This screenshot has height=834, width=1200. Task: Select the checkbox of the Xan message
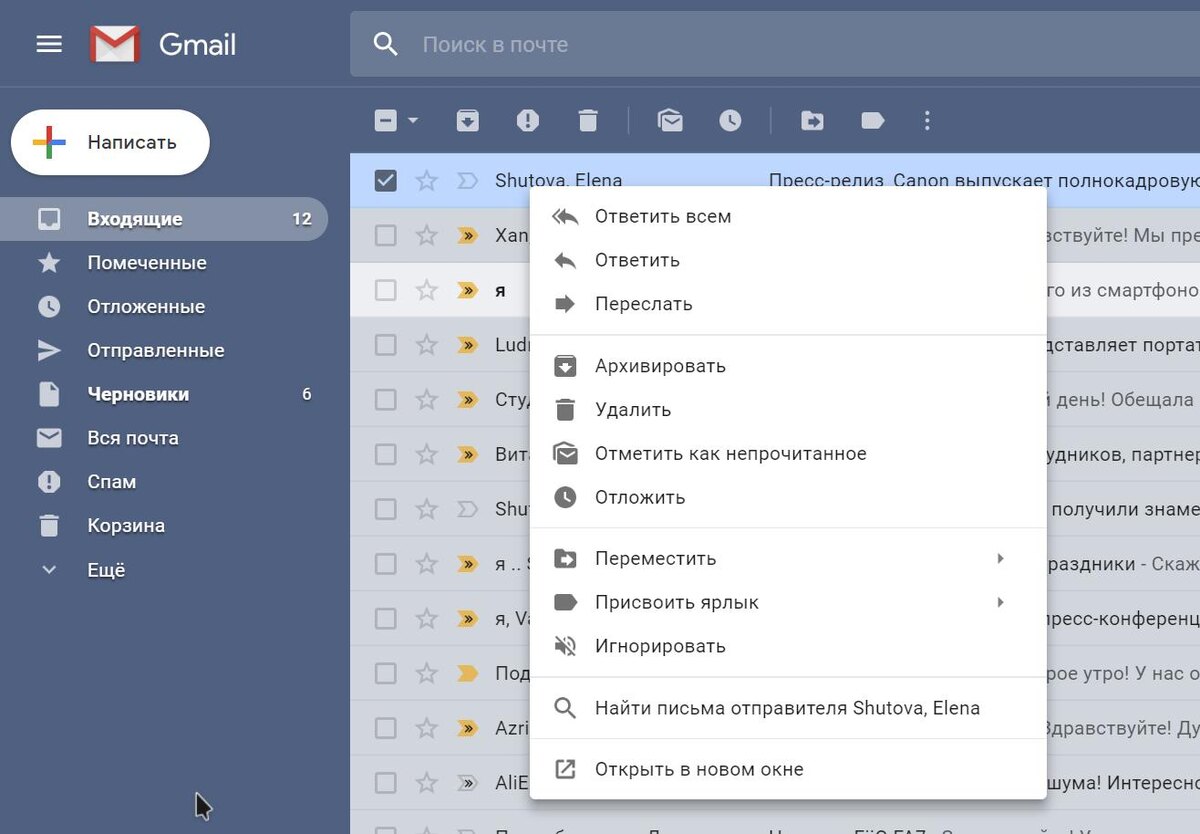(385, 236)
